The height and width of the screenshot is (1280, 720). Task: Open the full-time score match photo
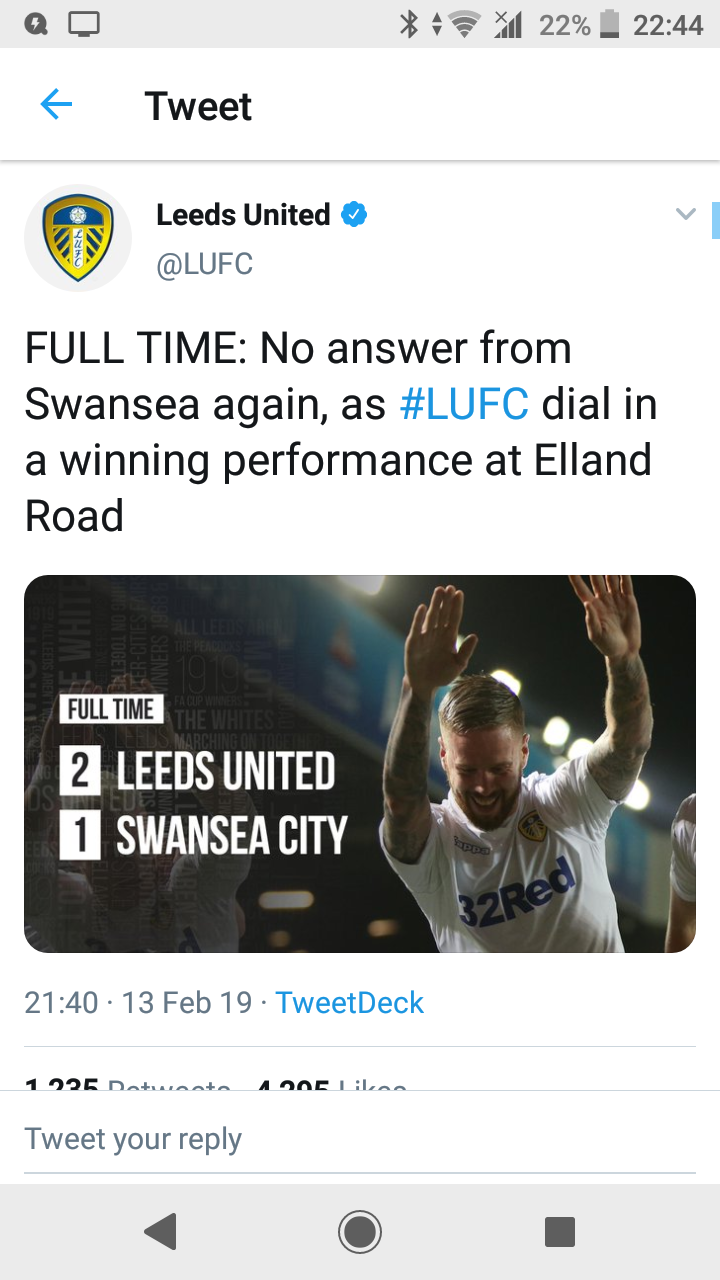tap(360, 763)
